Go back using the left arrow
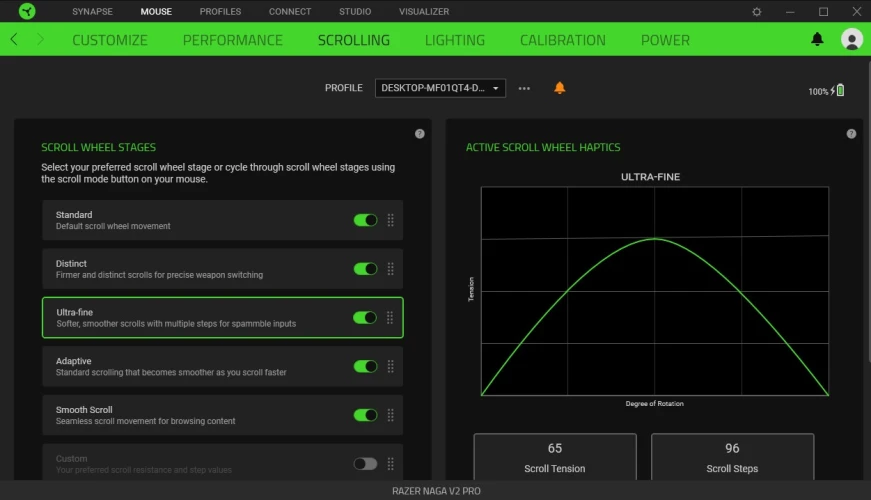 click(14, 40)
